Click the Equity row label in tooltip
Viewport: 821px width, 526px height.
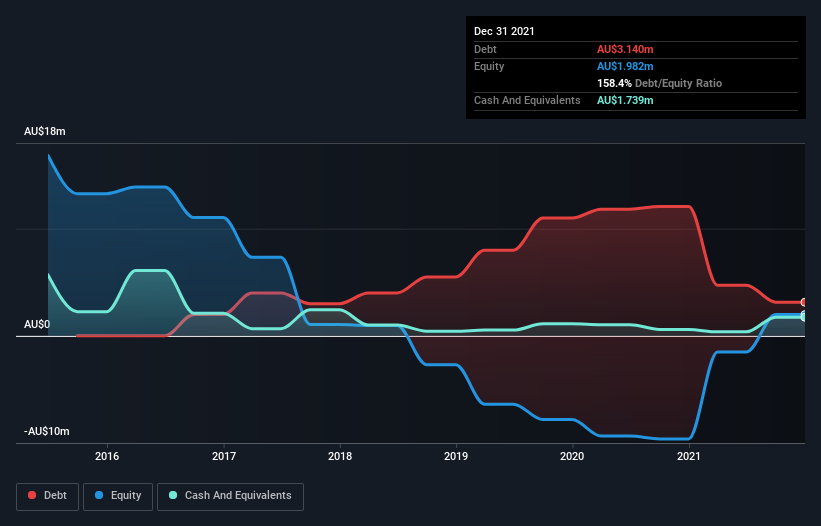(489, 66)
